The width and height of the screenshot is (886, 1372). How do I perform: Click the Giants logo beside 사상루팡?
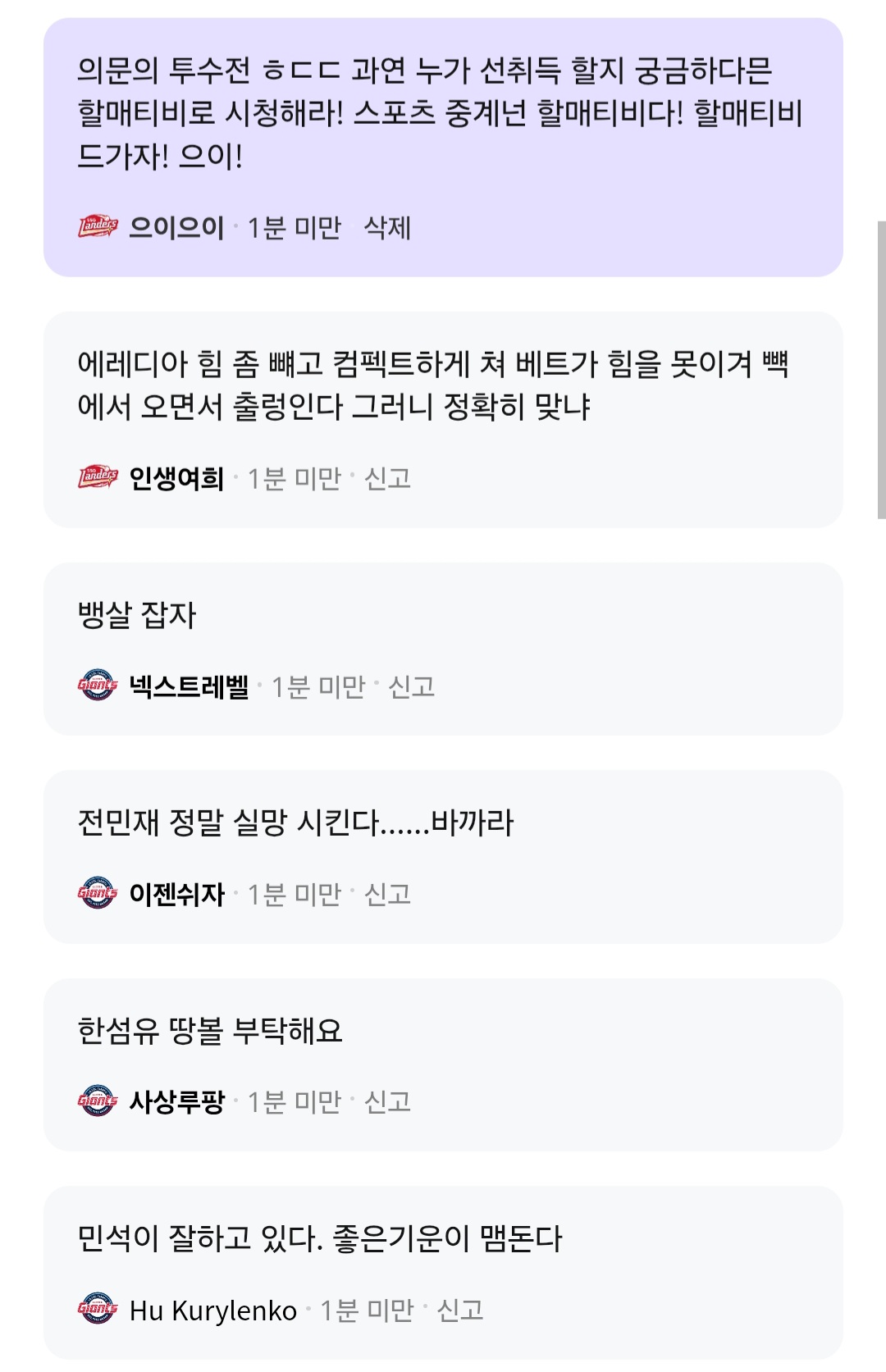(x=98, y=1101)
